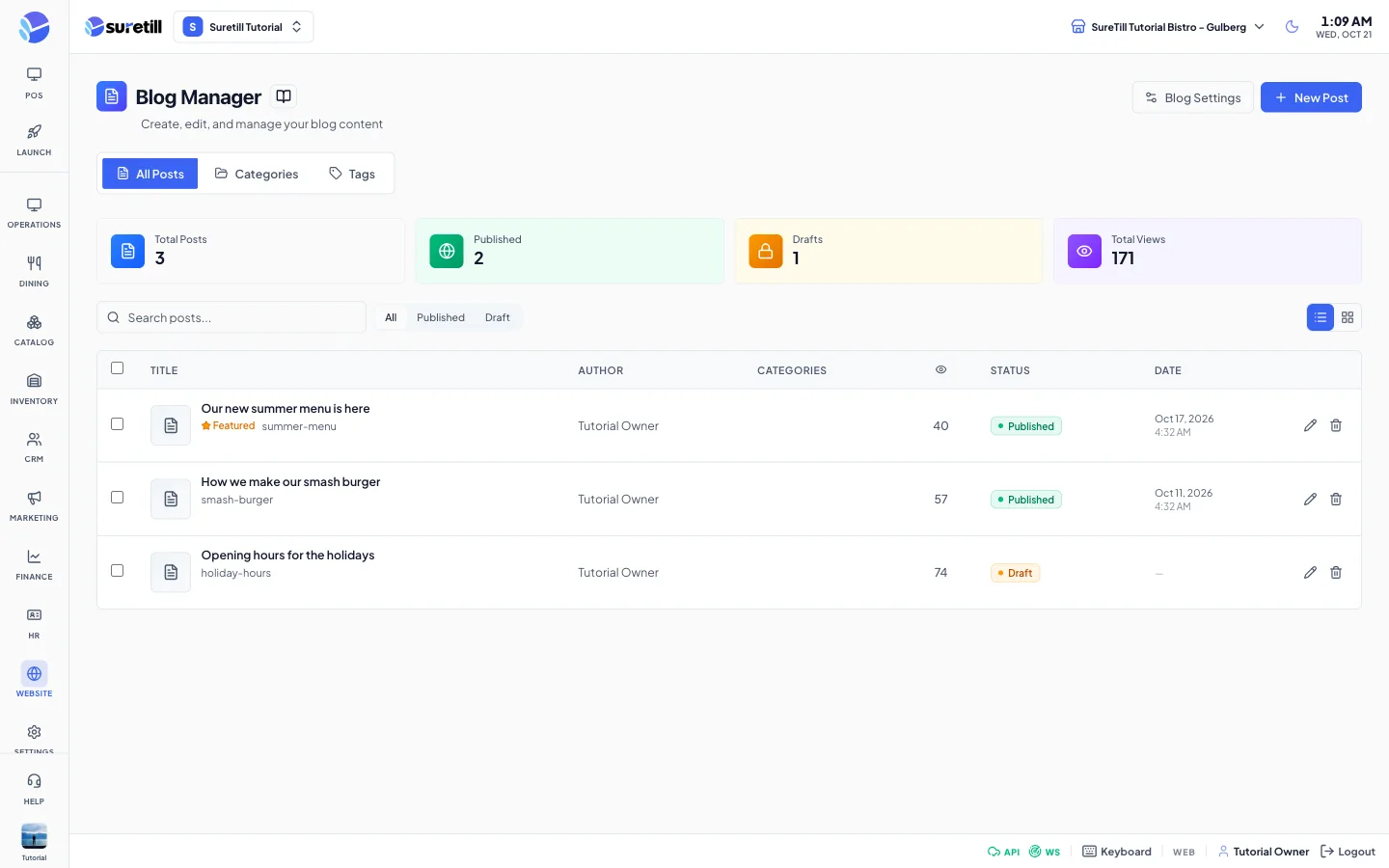Open the HR section
The image size is (1389, 868).
tap(34, 624)
